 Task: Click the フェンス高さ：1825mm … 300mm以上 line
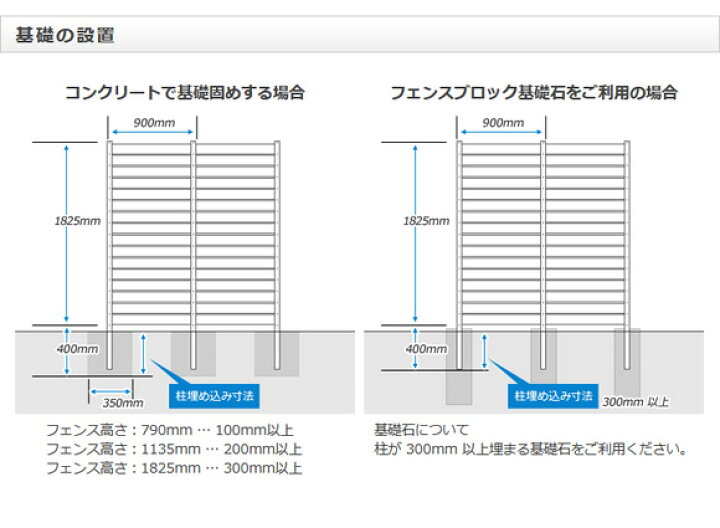point(174,468)
